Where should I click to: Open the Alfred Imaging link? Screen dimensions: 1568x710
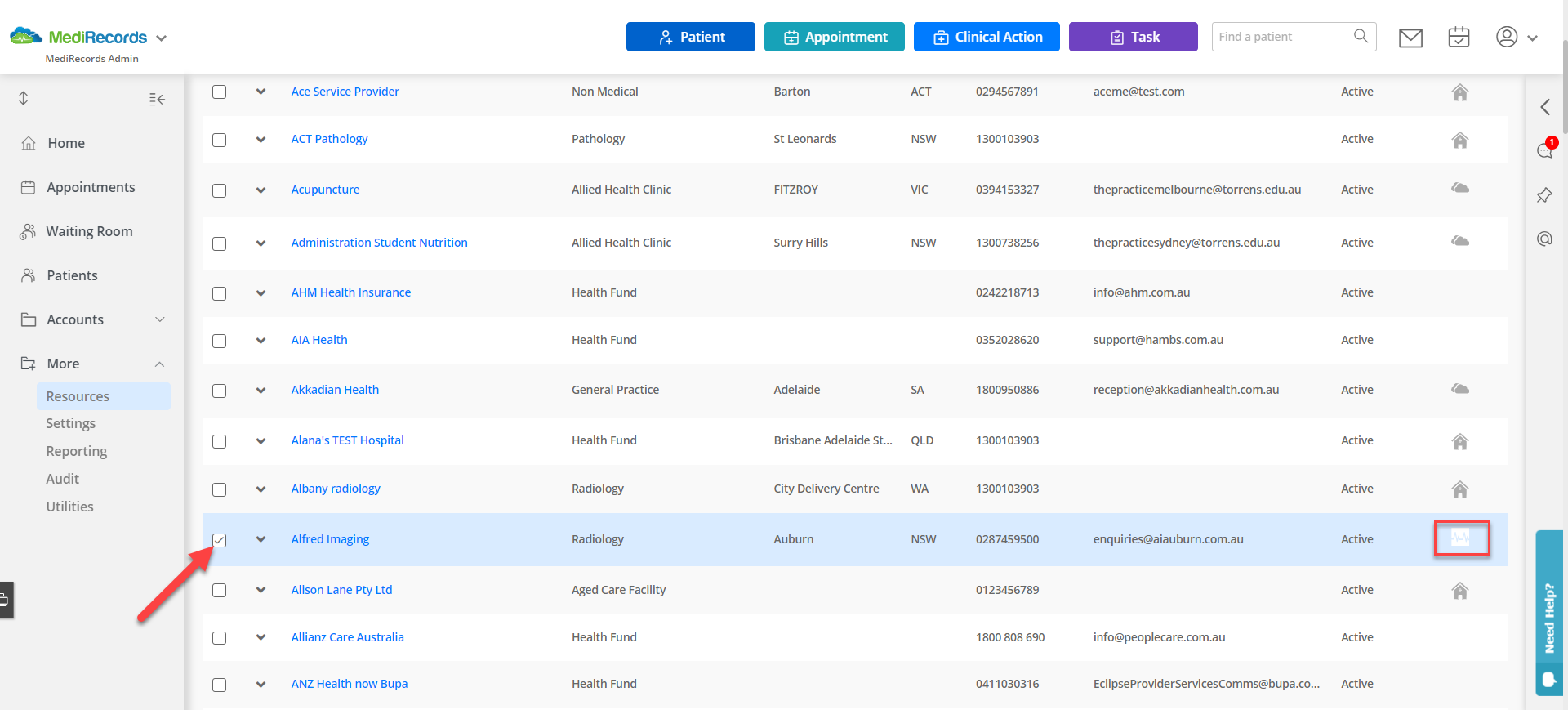pos(330,539)
